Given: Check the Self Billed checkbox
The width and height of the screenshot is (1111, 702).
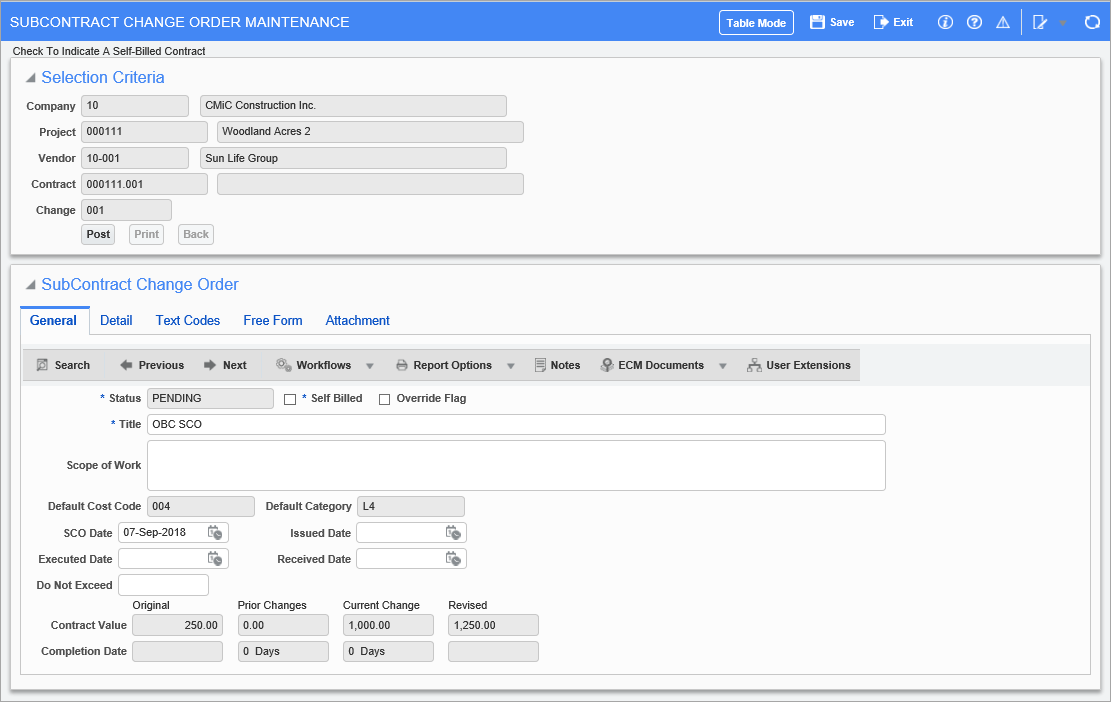Looking at the screenshot, I should [x=290, y=400].
